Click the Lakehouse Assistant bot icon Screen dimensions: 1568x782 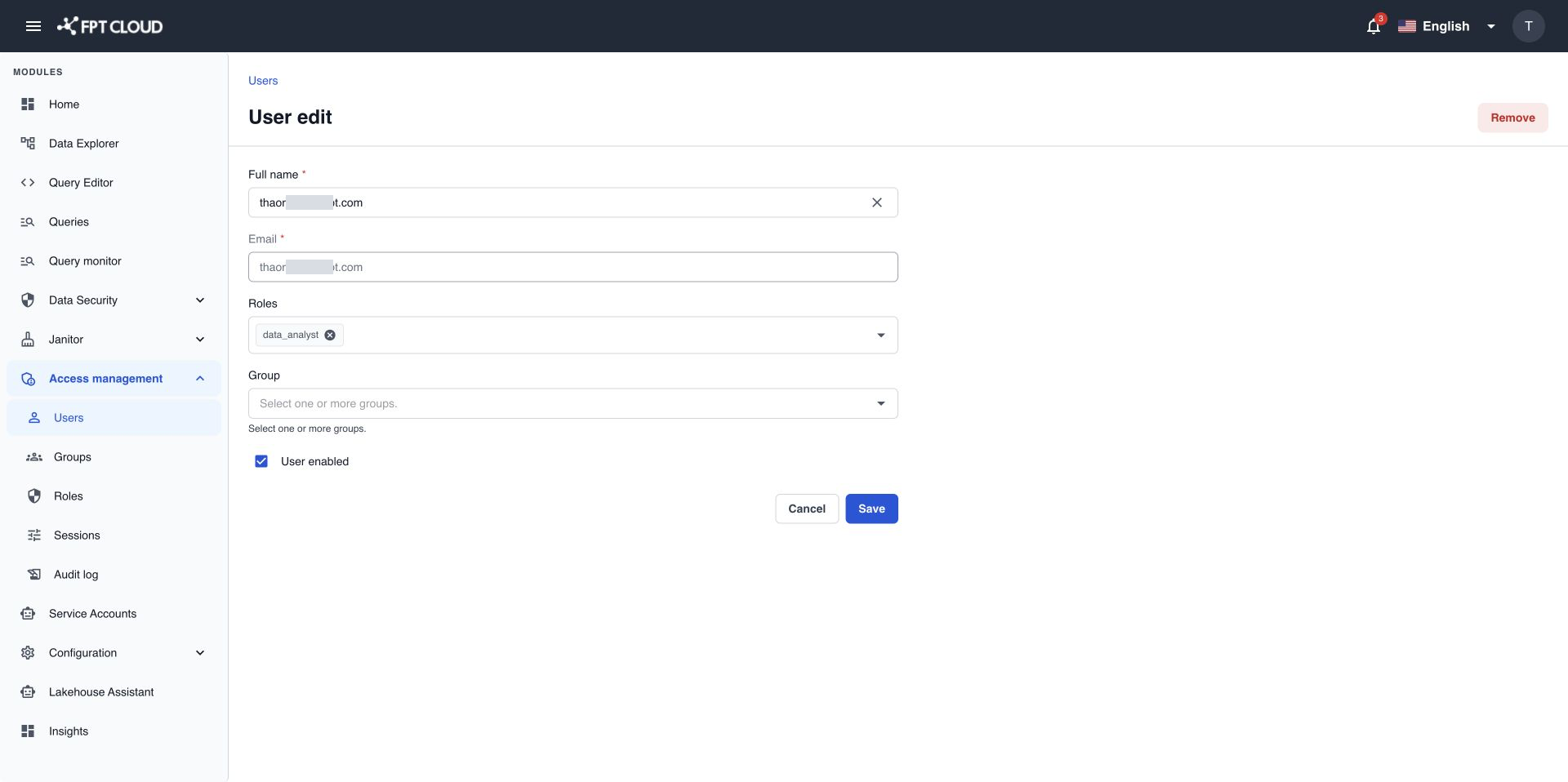(28, 692)
